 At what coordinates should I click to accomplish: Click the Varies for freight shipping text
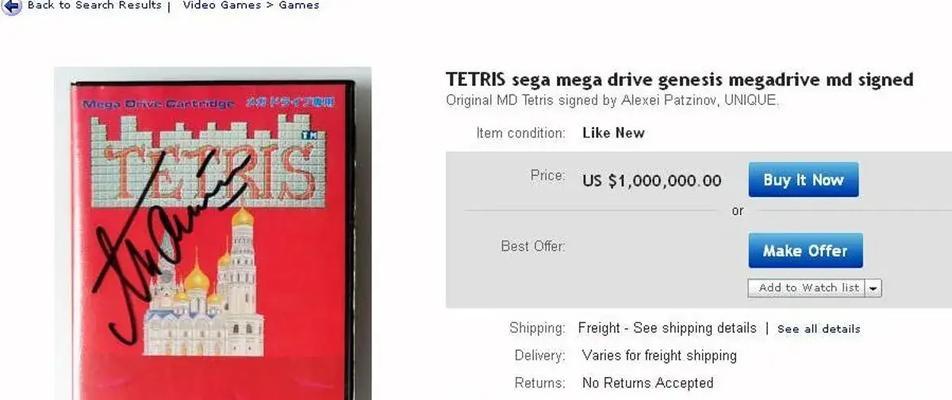659,355
